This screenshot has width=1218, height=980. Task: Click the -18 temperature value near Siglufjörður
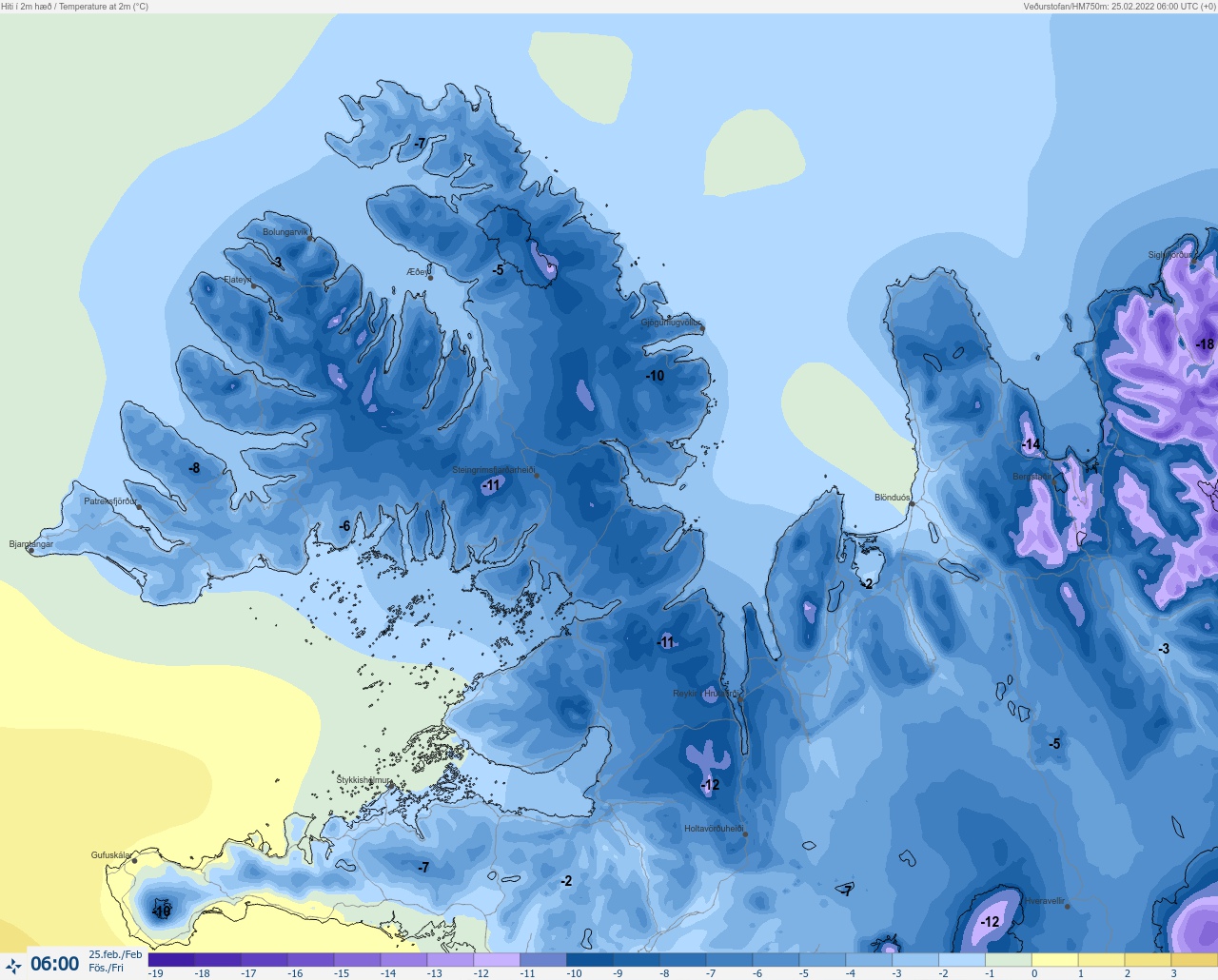click(x=1205, y=344)
